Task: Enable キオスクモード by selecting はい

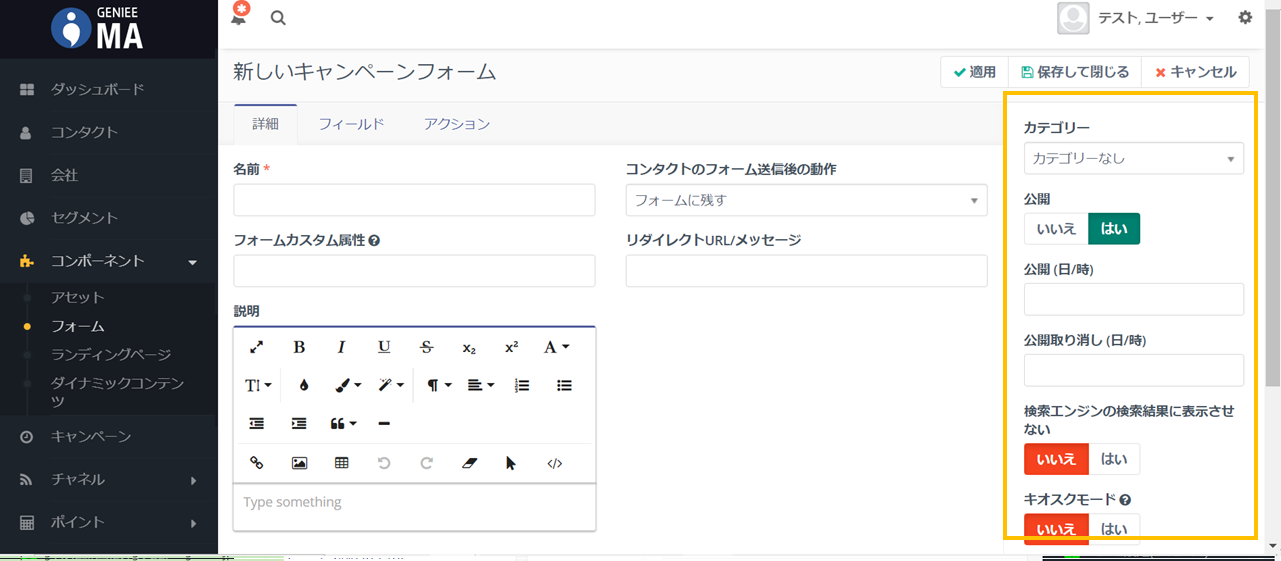Action: coord(1113,528)
